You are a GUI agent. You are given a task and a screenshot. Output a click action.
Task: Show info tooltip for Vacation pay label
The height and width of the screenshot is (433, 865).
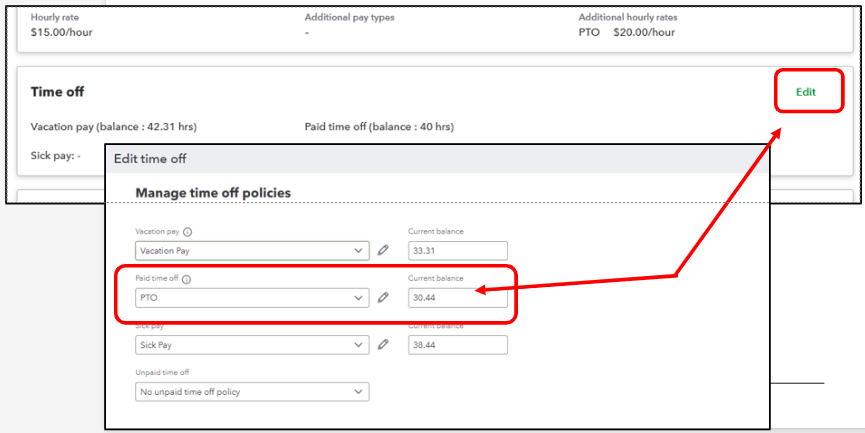(188, 232)
